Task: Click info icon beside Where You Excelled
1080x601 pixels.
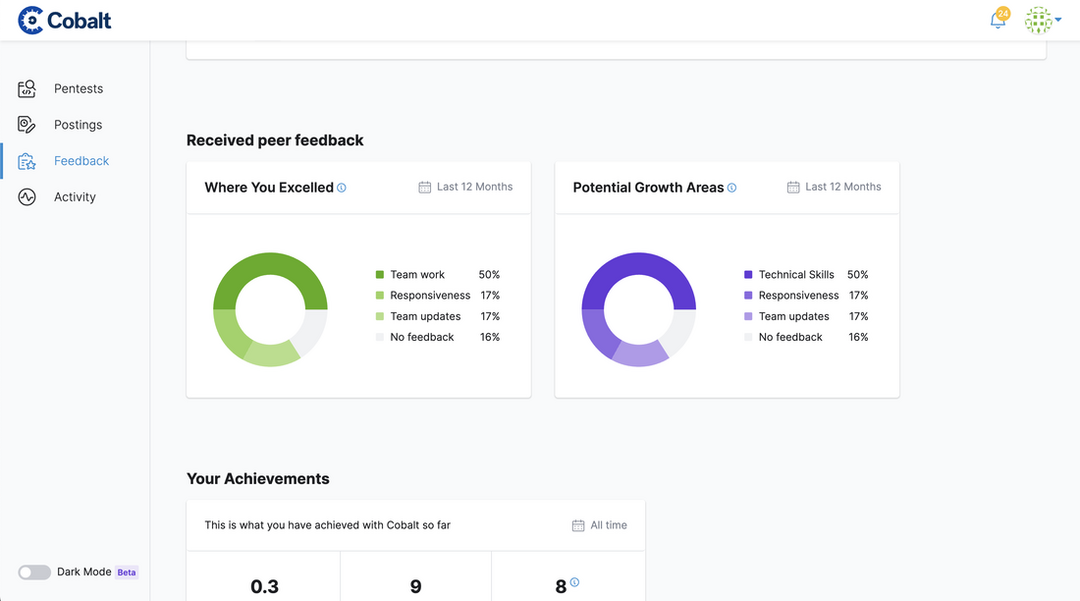Action: pyautogui.click(x=342, y=188)
